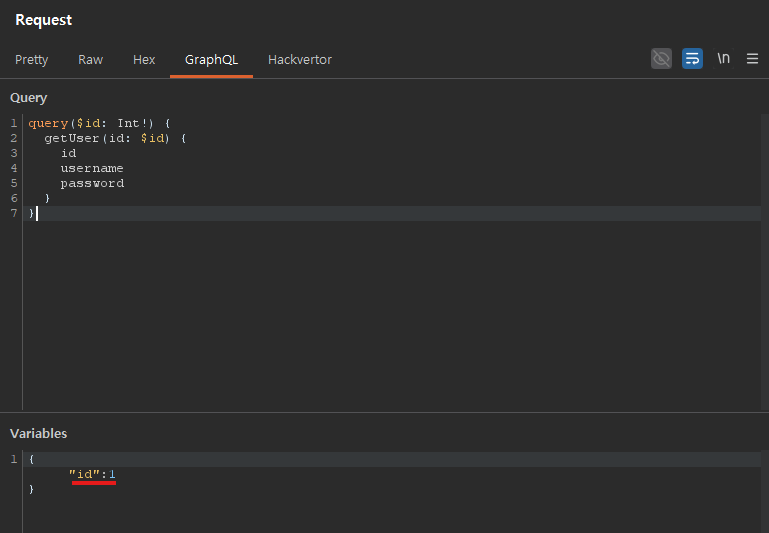The image size is (769, 533).
Task: Click the Query section heading
Action: (x=28, y=98)
